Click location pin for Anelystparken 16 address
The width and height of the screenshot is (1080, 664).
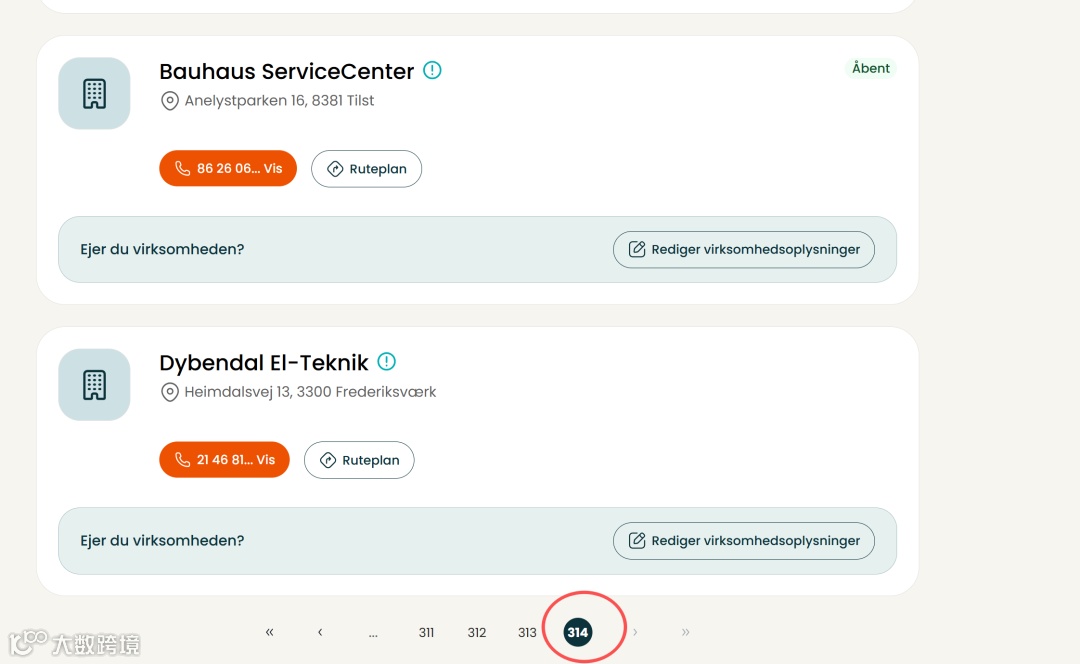(170, 101)
